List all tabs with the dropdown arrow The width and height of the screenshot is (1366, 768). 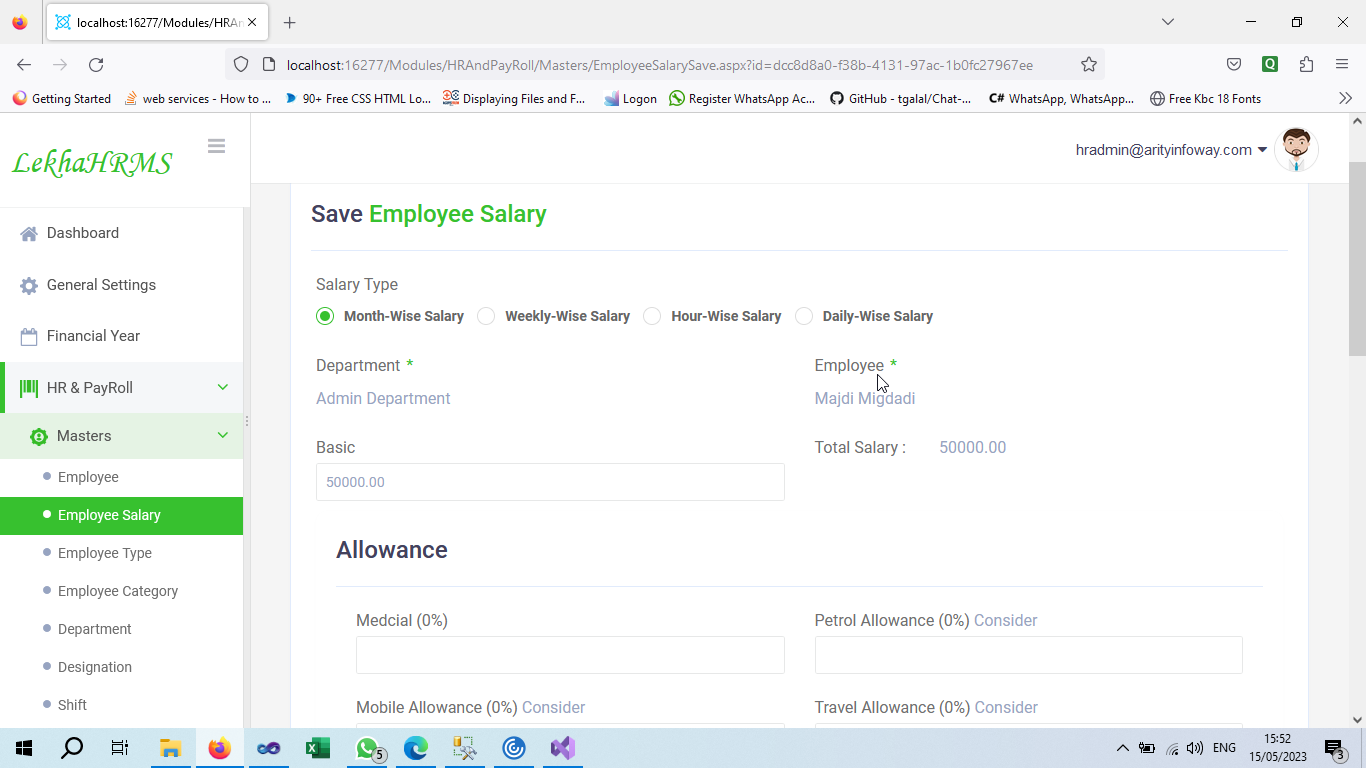pyautogui.click(x=1167, y=22)
